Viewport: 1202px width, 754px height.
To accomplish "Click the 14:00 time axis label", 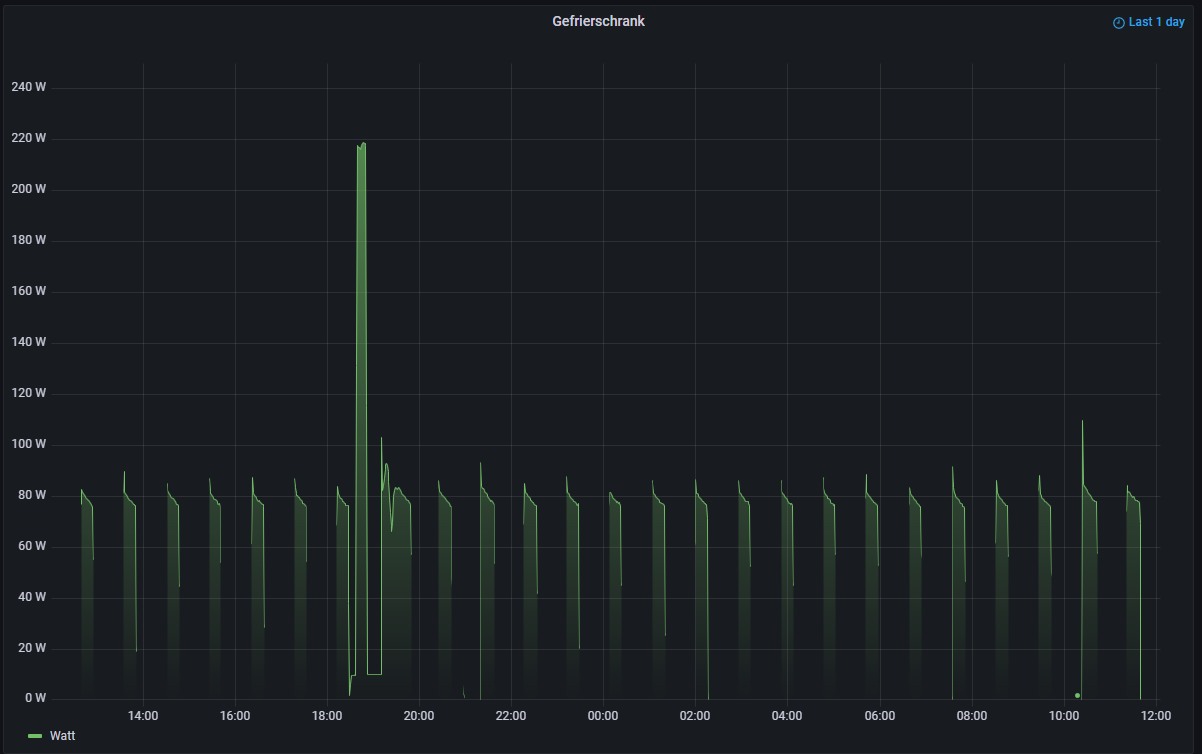I will (143, 716).
